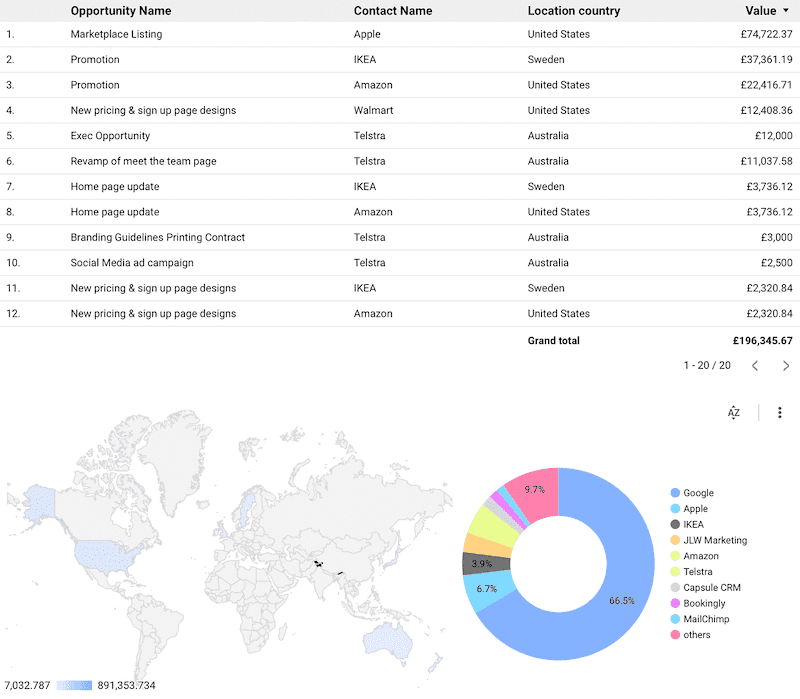
Task: Click the £22,416.71 value
Action: point(766,85)
